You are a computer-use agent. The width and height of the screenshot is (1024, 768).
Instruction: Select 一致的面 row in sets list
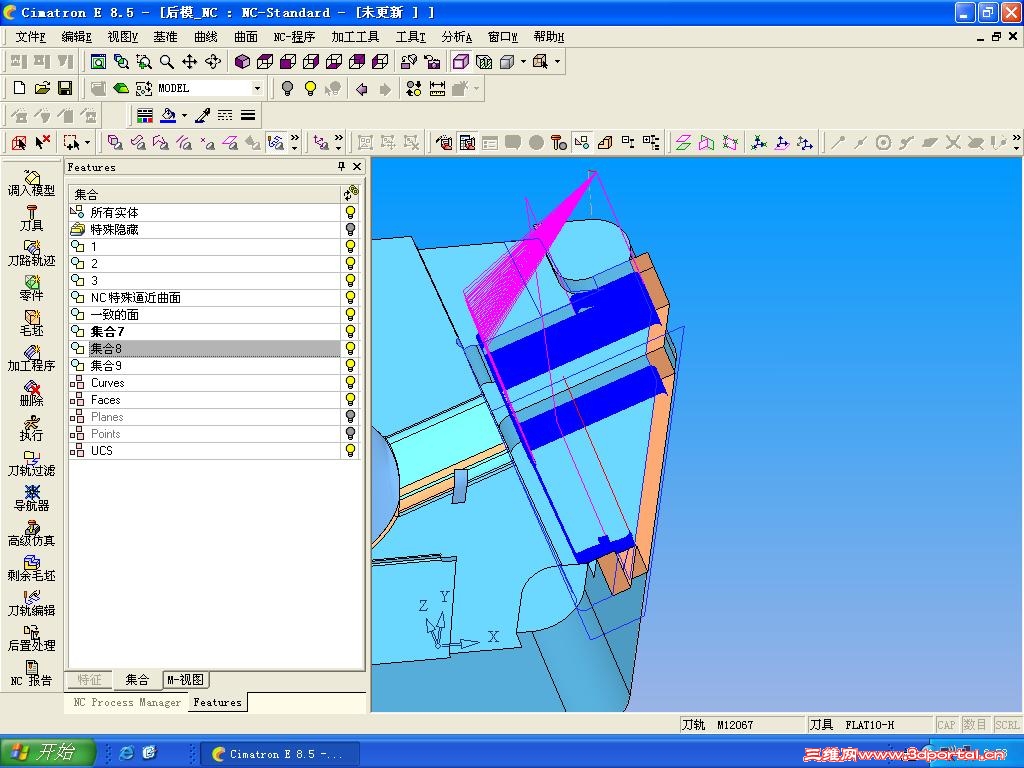[204, 314]
